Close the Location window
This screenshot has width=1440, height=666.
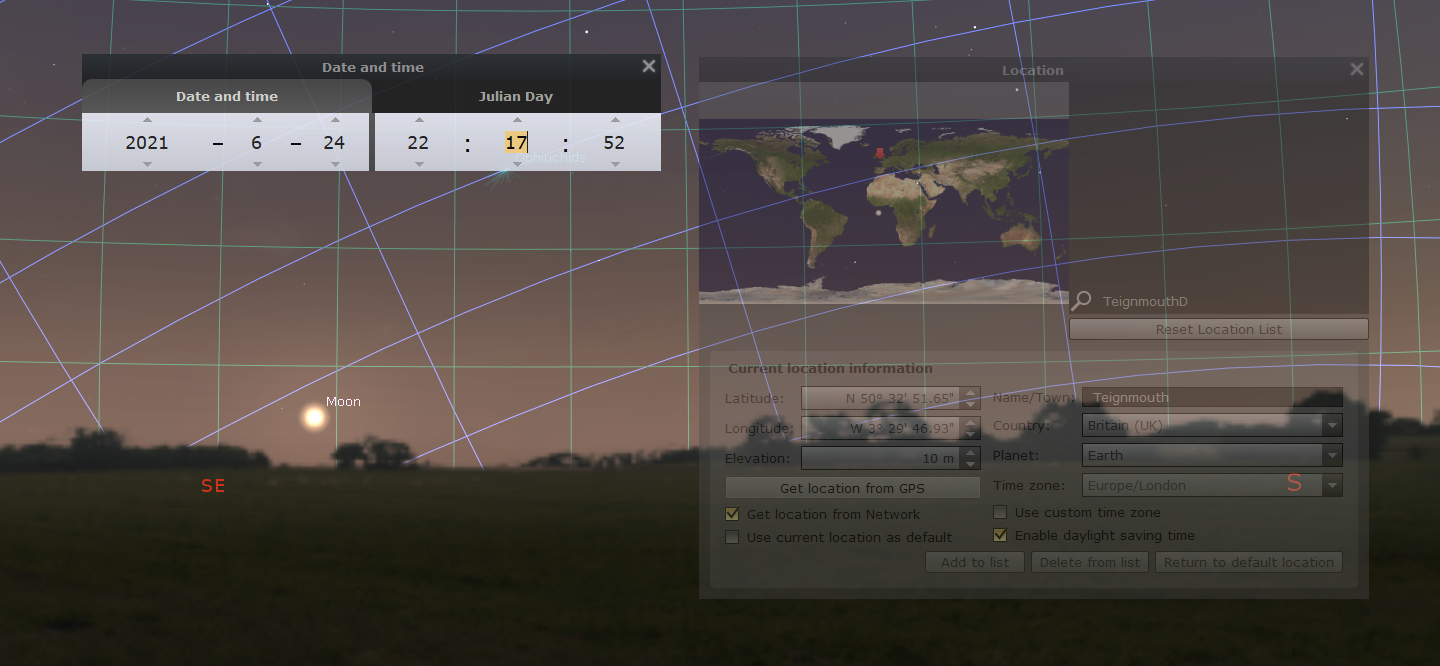point(1356,69)
